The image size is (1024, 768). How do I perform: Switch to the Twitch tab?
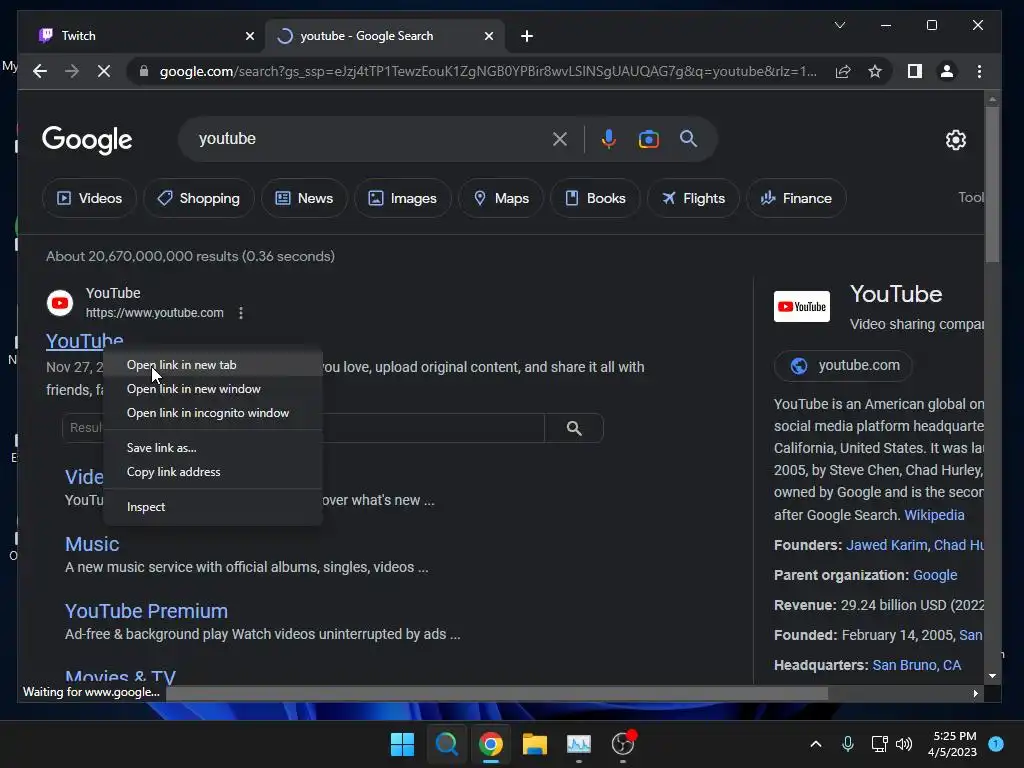(144, 36)
